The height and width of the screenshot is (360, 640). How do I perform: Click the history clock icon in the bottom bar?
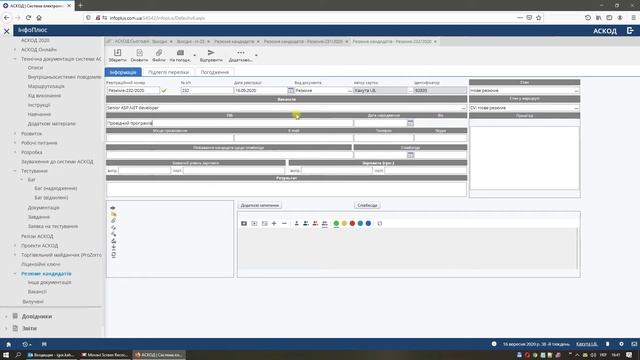[25, 344]
